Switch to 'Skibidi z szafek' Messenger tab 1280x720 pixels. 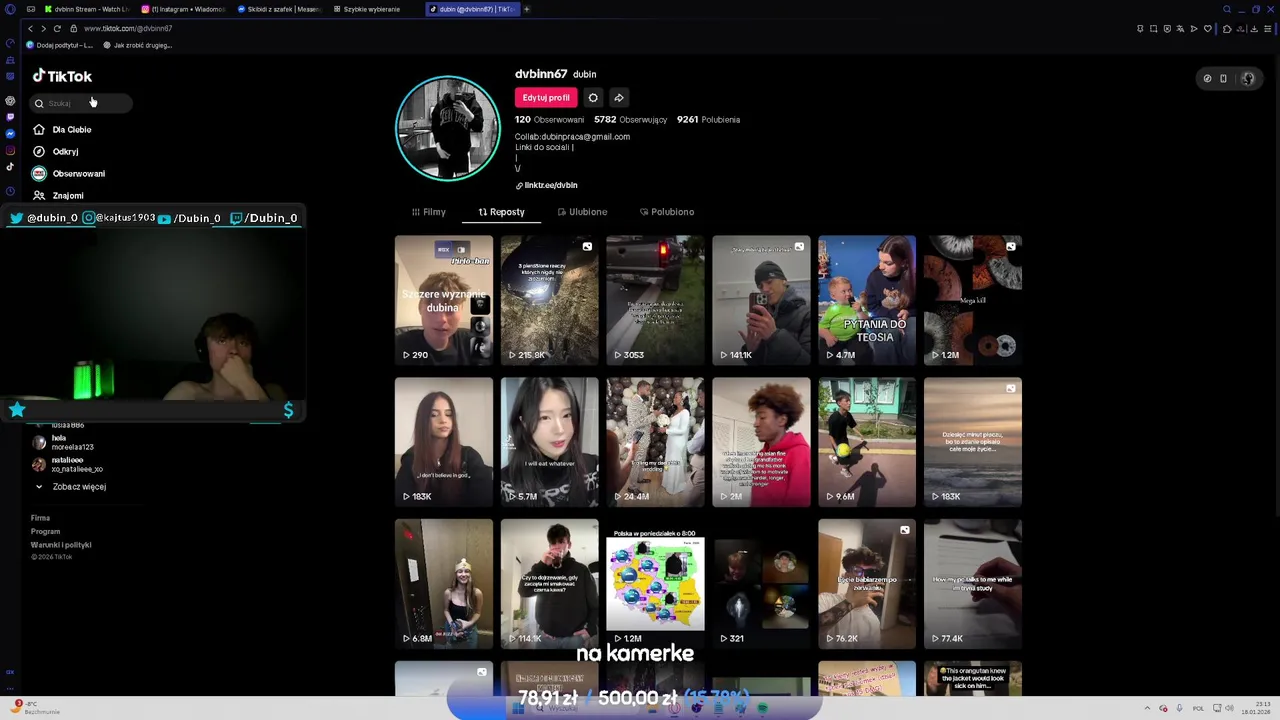279,9
